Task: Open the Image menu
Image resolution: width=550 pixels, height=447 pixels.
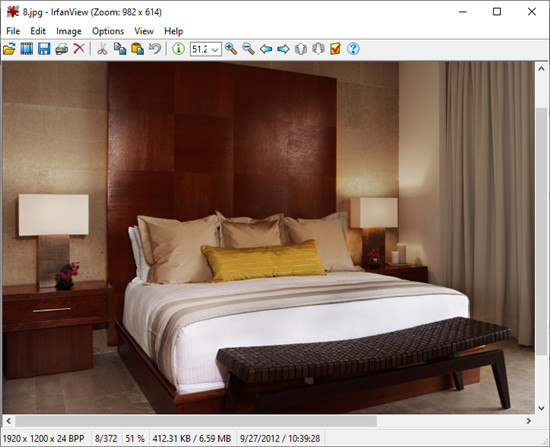Action: click(69, 31)
